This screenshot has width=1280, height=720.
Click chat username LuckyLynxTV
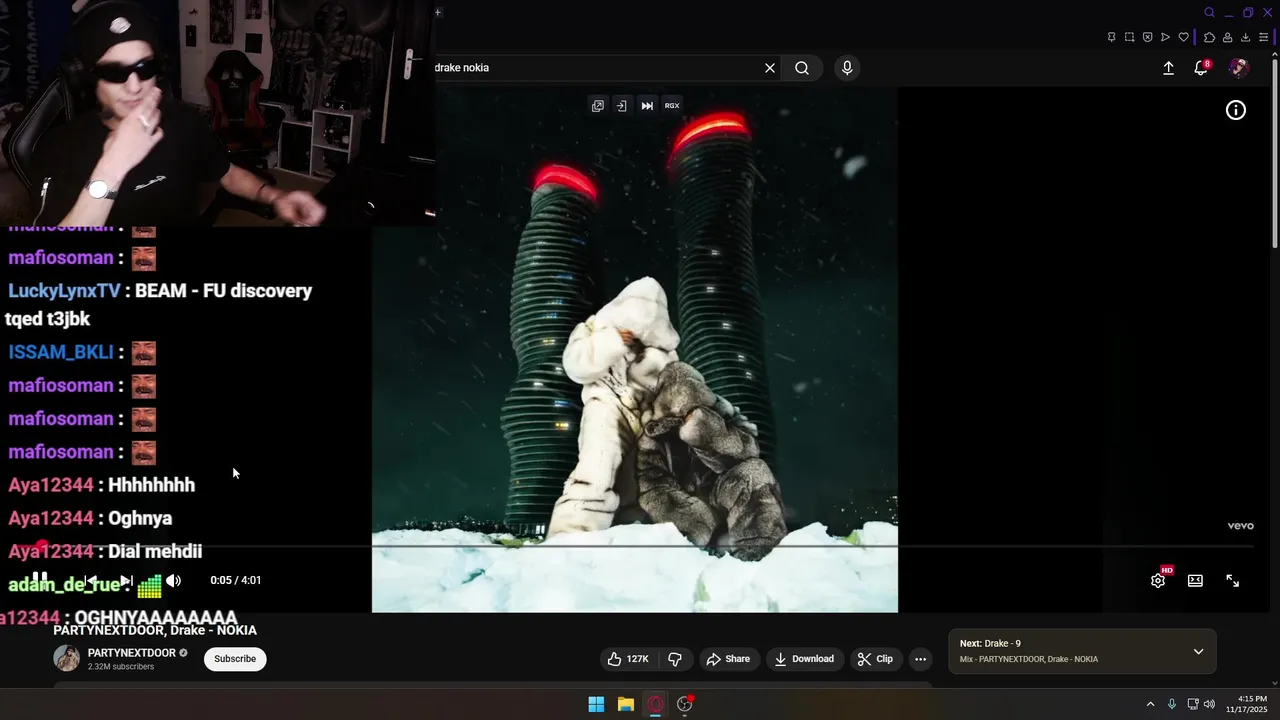pos(64,291)
